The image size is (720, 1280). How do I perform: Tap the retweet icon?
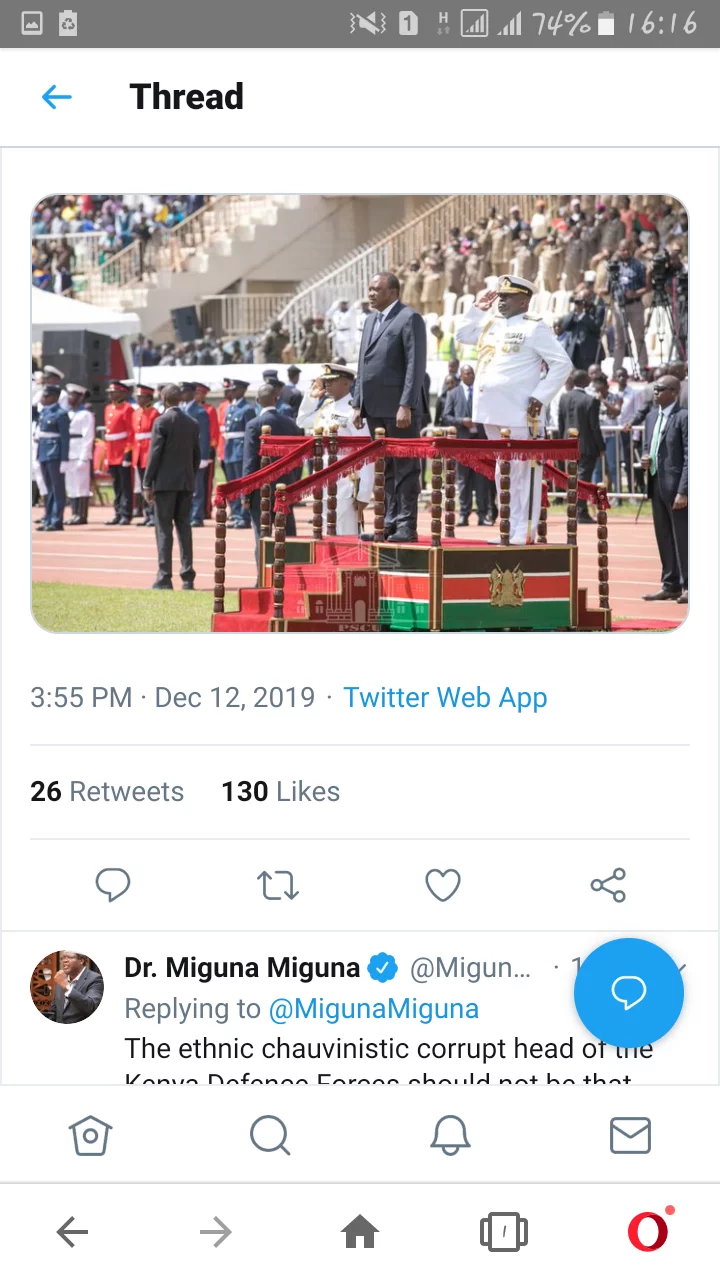coord(277,885)
